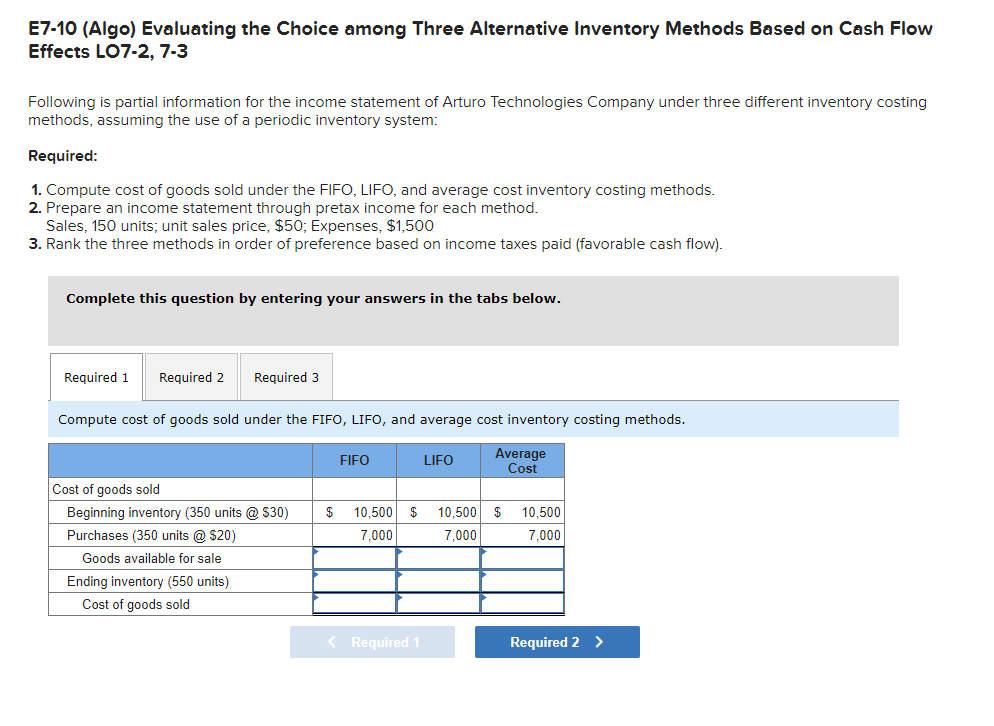Image resolution: width=994 pixels, height=726 pixels.
Task: Click the LIFO Cost of goods sold input
Action: (438, 603)
